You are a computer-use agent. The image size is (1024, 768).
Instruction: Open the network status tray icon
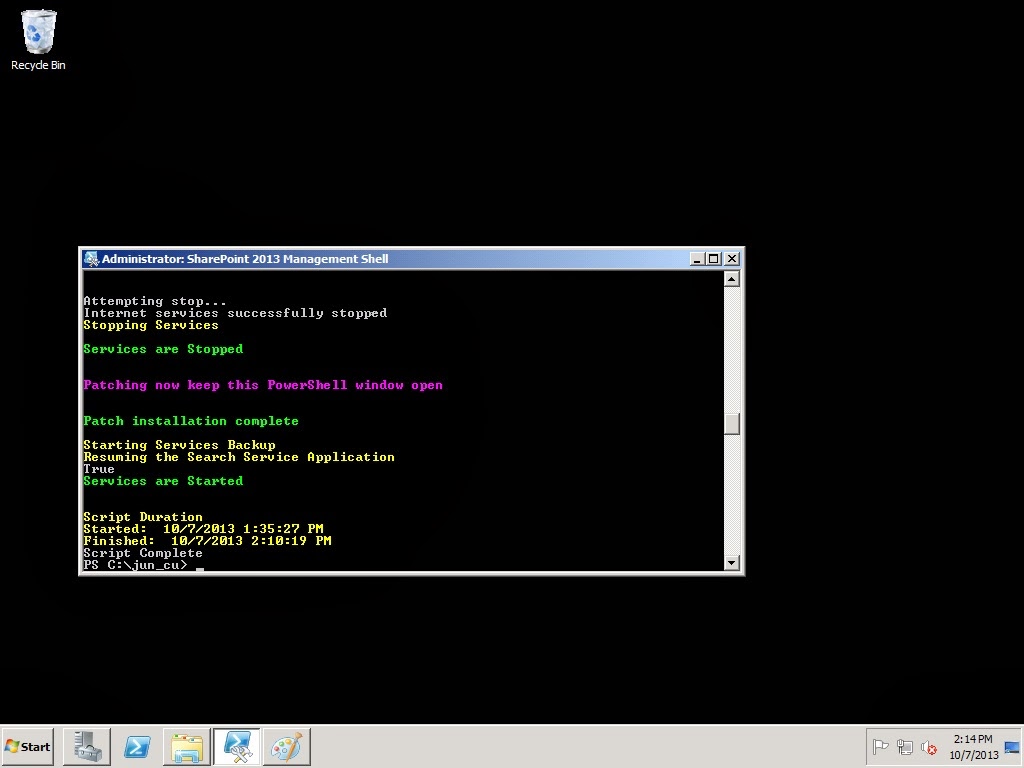pyautogui.click(x=905, y=747)
